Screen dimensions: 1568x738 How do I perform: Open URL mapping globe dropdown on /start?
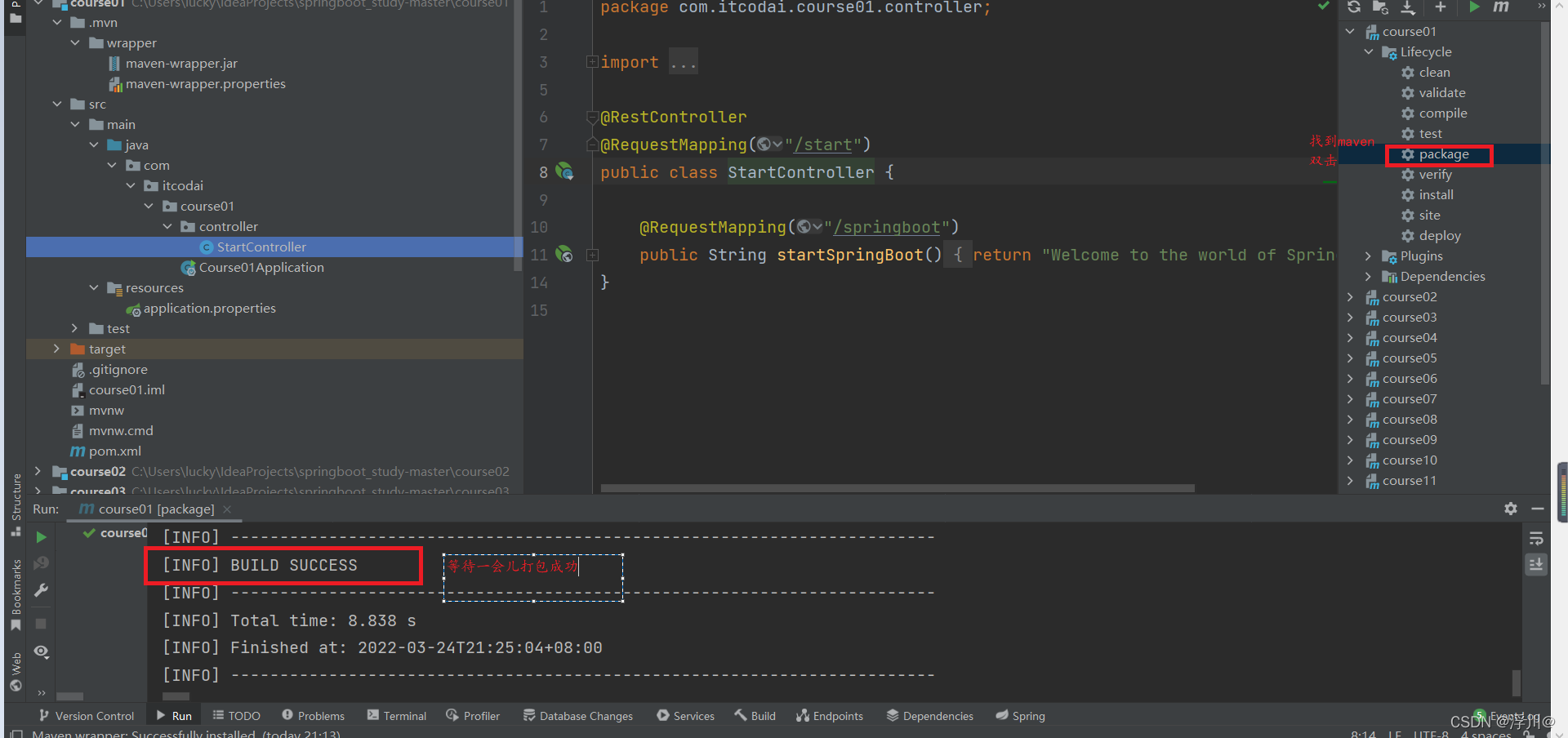pyautogui.click(x=769, y=144)
